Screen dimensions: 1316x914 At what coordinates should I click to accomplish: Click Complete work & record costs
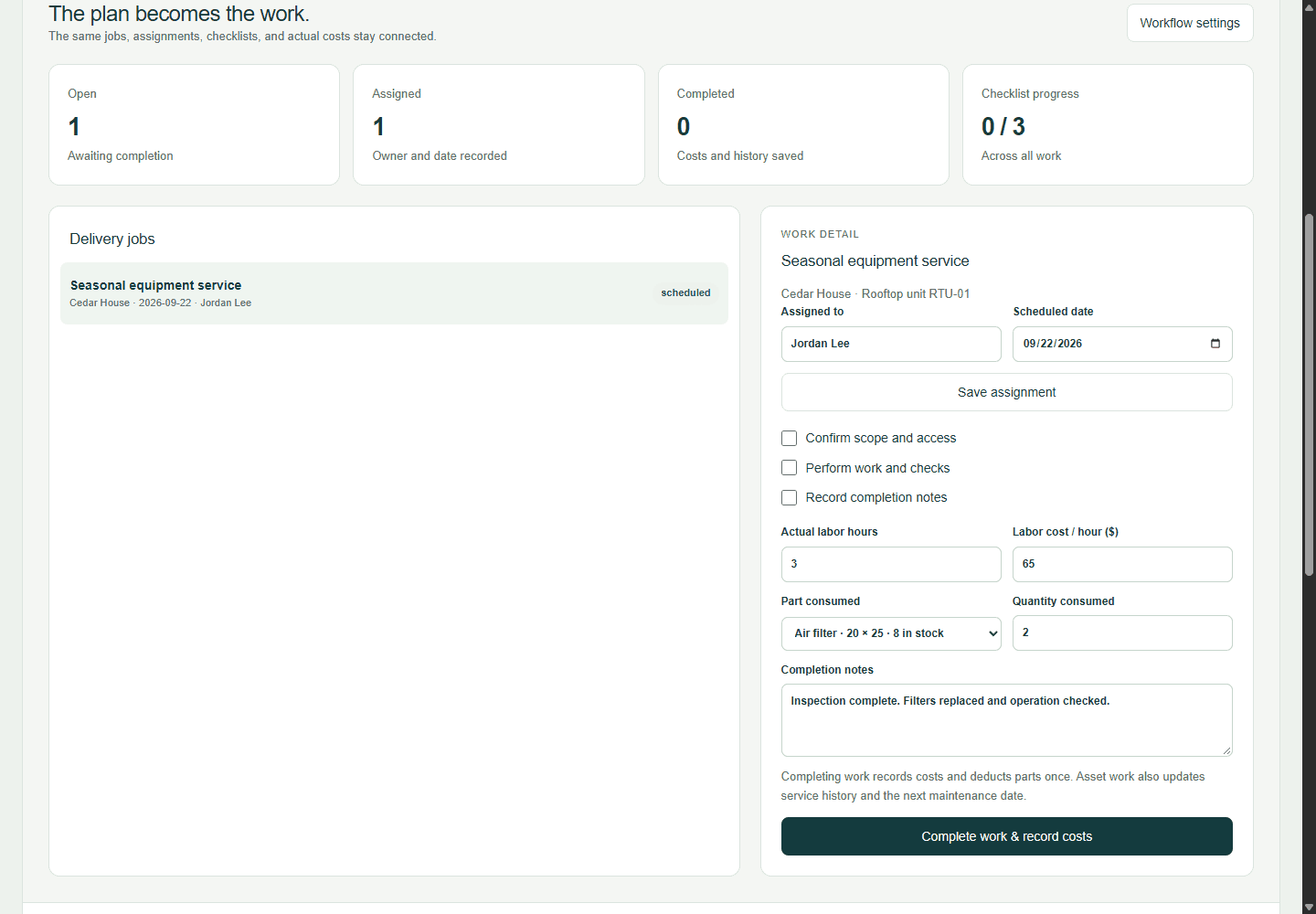point(1006,836)
